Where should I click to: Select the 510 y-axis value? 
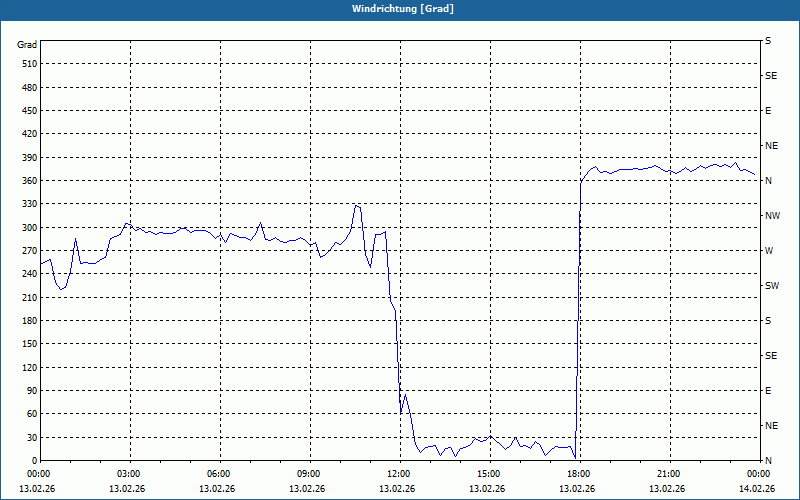[x=29, y=64]
